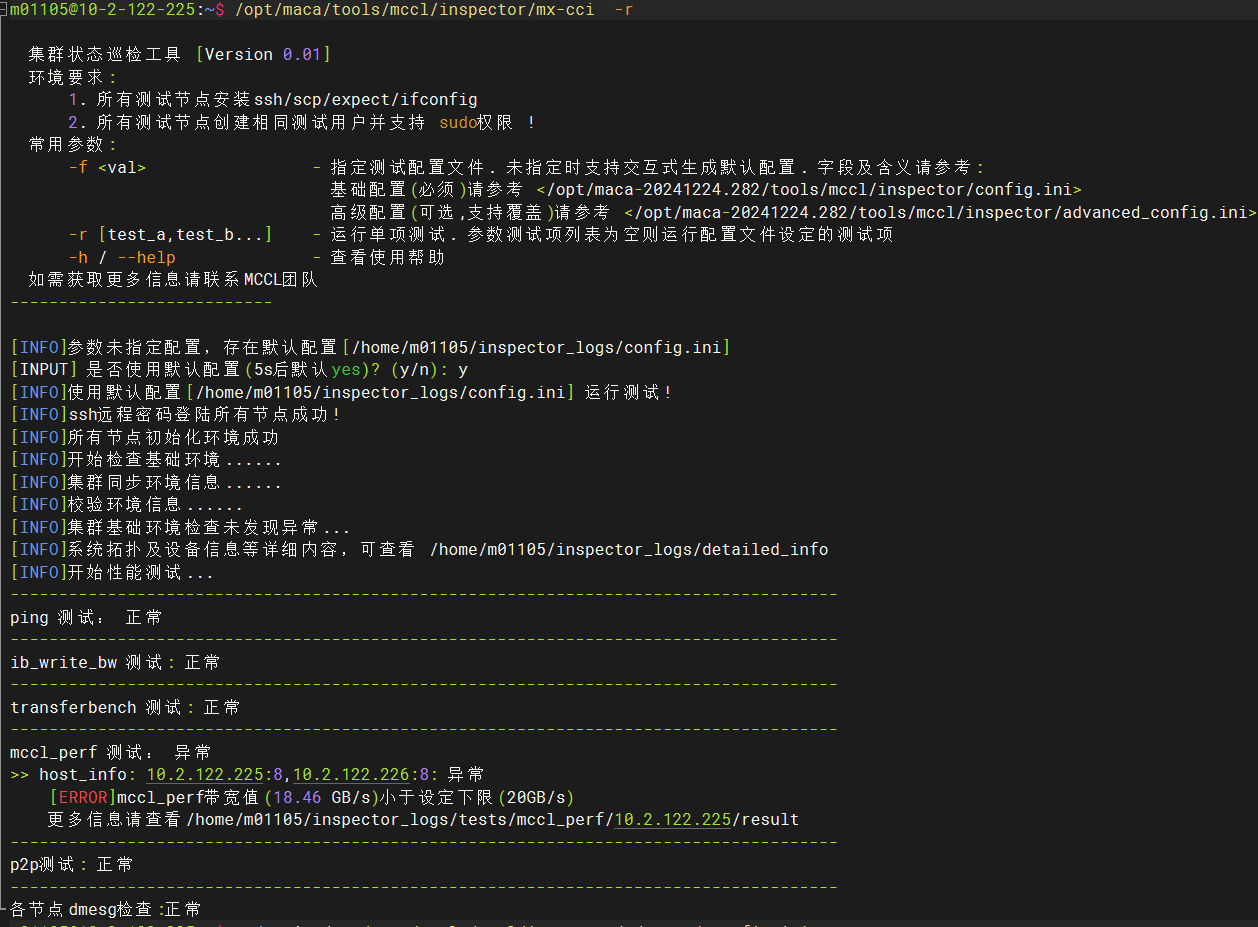Click the [ERROR] tag on the mccl_perf line

(83, 798)
